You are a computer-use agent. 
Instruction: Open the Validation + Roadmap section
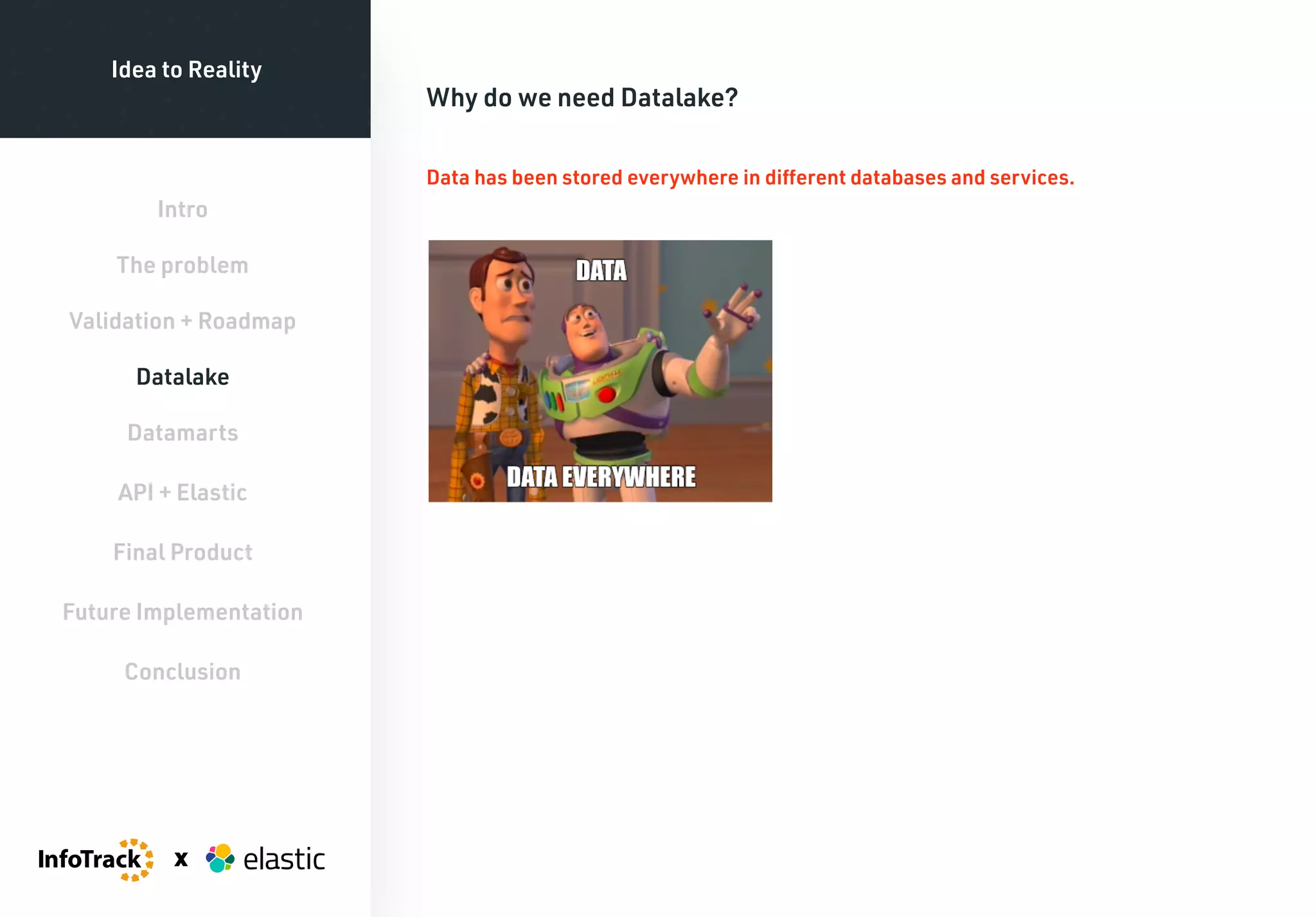pos(182,321)
